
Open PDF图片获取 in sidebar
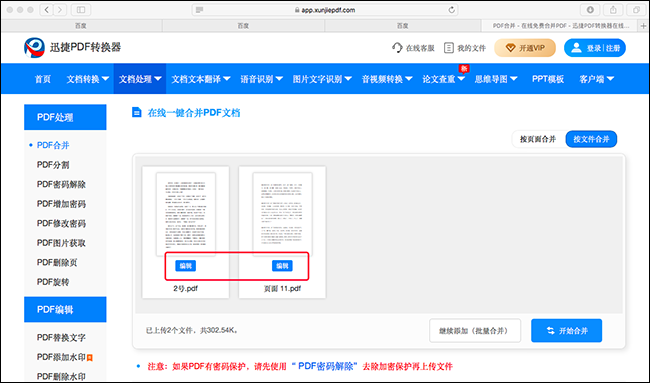coord(61,243)
